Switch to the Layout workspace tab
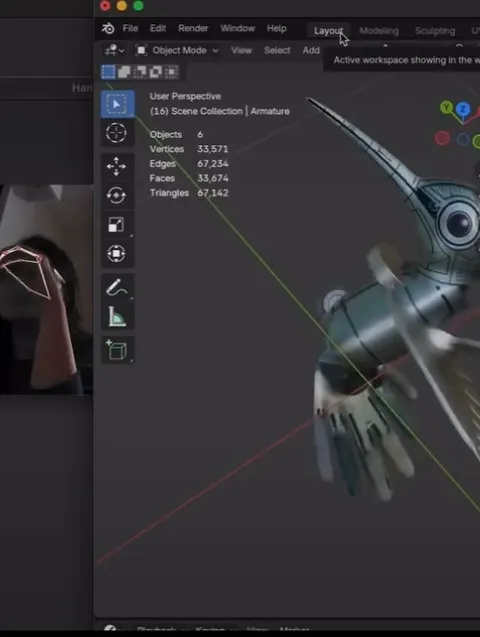 329,31
